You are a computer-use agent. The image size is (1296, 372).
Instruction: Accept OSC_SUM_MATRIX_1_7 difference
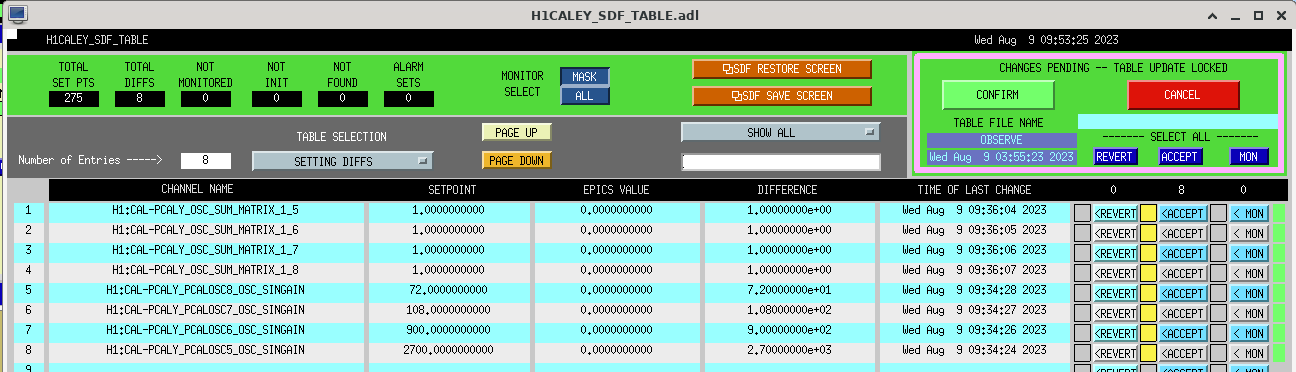1182,252
